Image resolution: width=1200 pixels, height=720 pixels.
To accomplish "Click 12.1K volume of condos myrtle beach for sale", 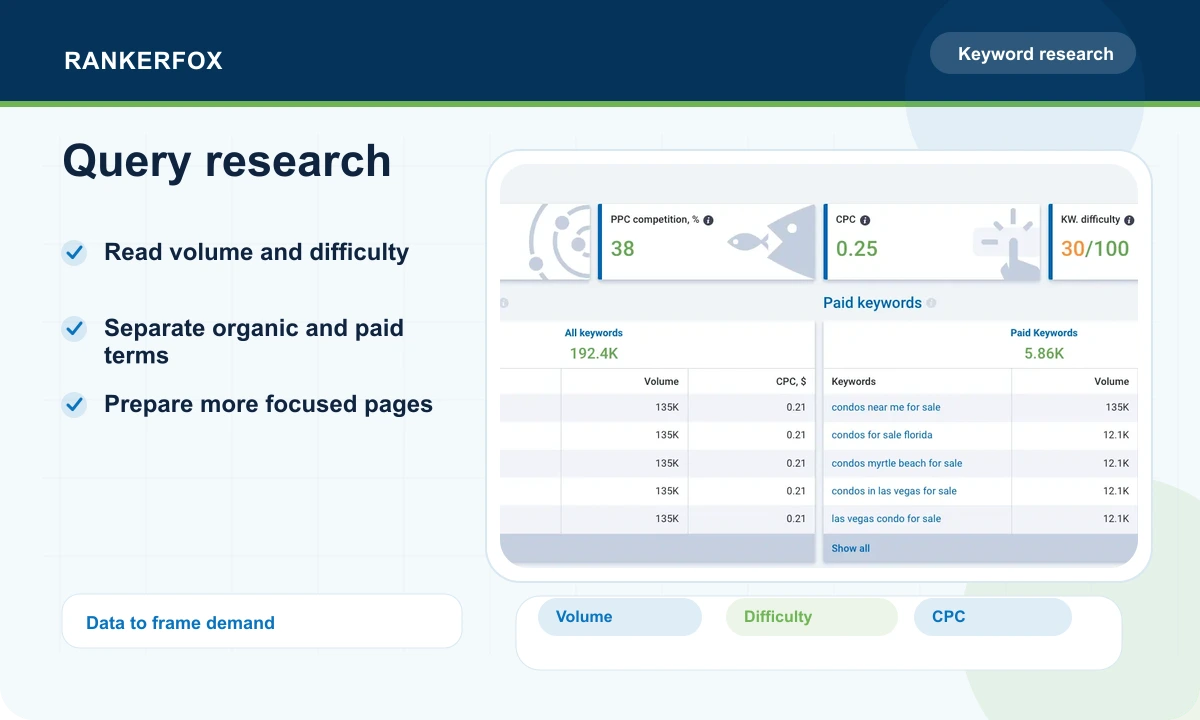I will pos(1116,463).
